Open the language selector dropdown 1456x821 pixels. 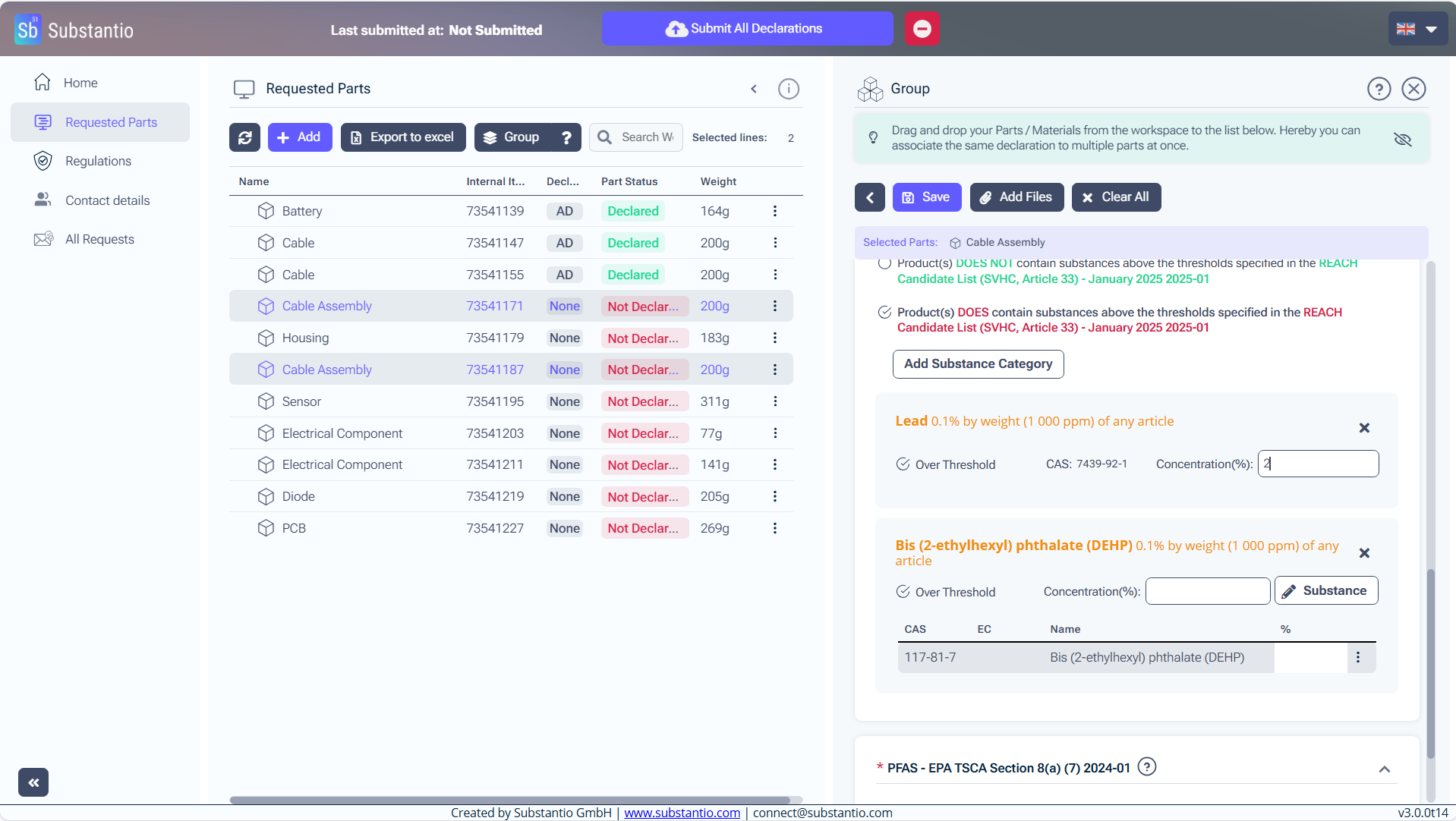point(1417,29)
